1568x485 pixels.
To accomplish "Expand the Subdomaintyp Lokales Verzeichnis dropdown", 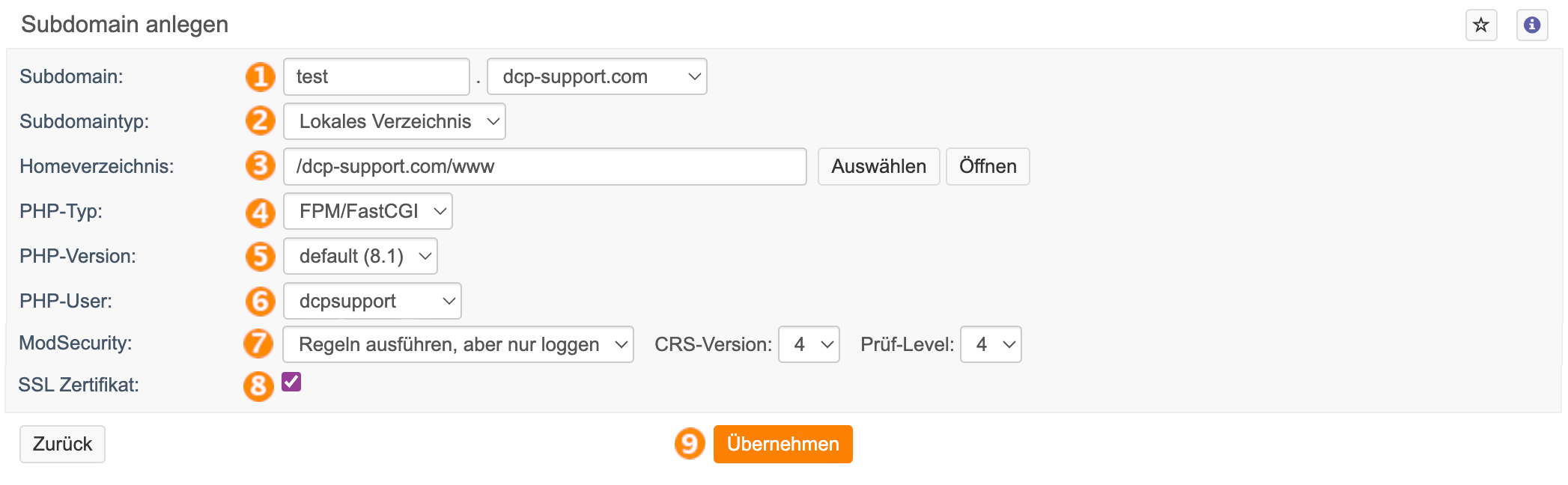I will click(395, 121).
